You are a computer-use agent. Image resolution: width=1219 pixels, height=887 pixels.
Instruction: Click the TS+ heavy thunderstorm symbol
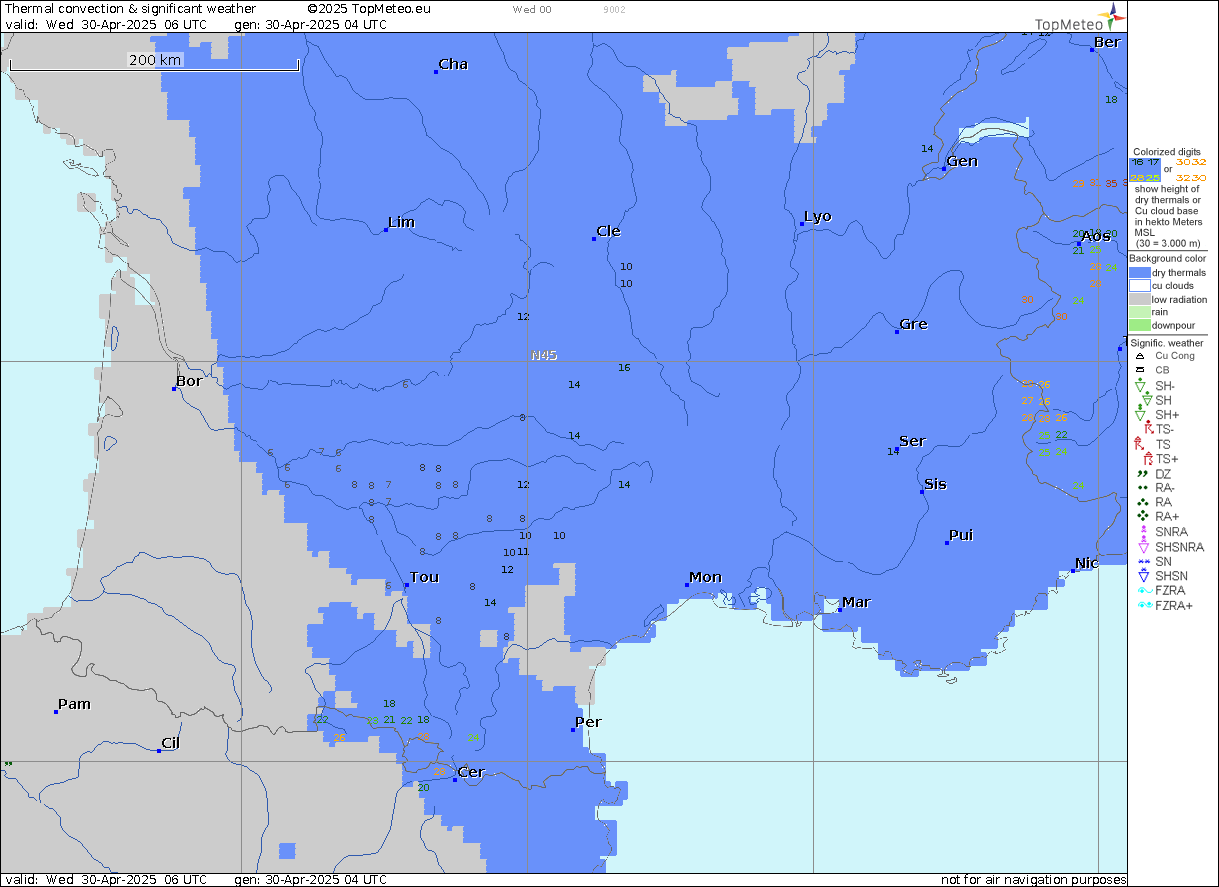coord(1148,458)
